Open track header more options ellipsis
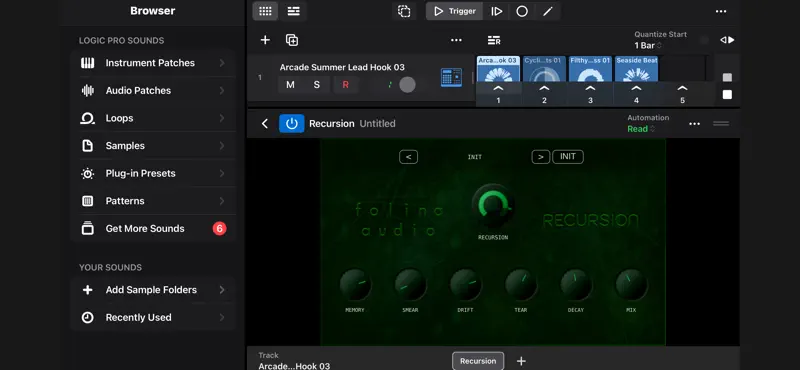The width and height of the screenshot is (800, 370). pyautogui.click(x=456, y=40)
